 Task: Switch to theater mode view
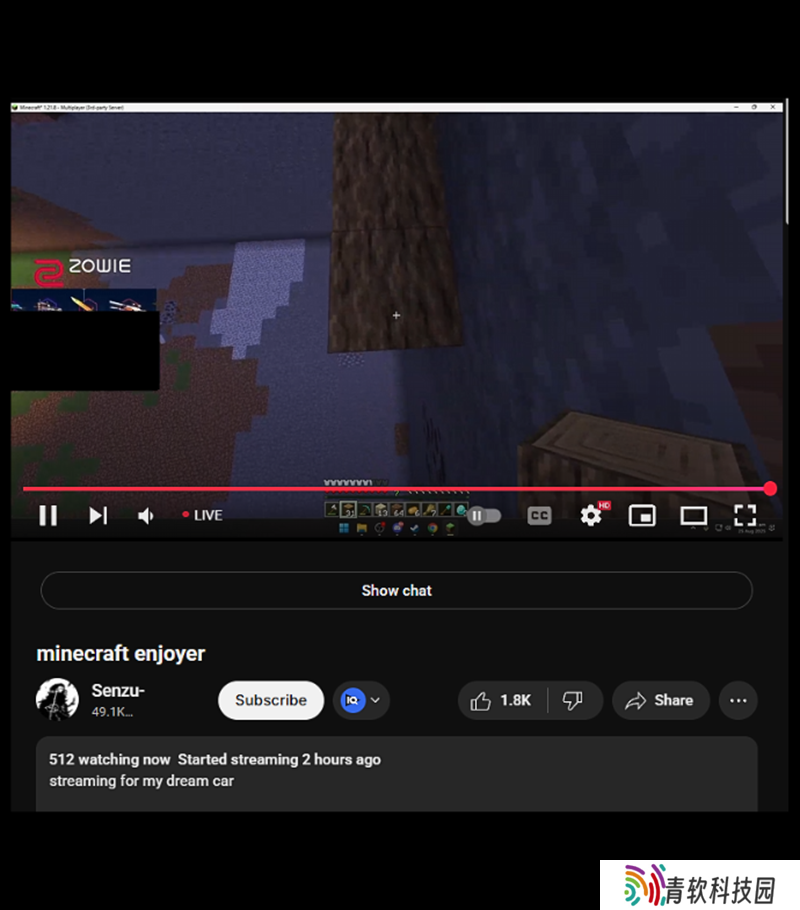693,515
